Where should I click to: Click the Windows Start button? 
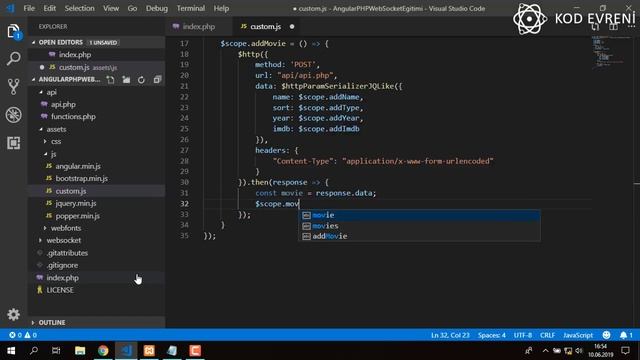coord(11,351)
